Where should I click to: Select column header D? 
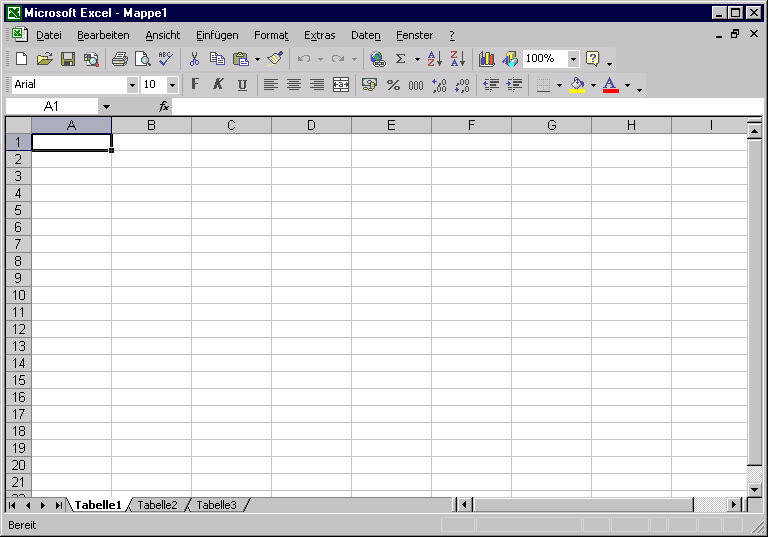pyautogui.click(x=311, y=125)
